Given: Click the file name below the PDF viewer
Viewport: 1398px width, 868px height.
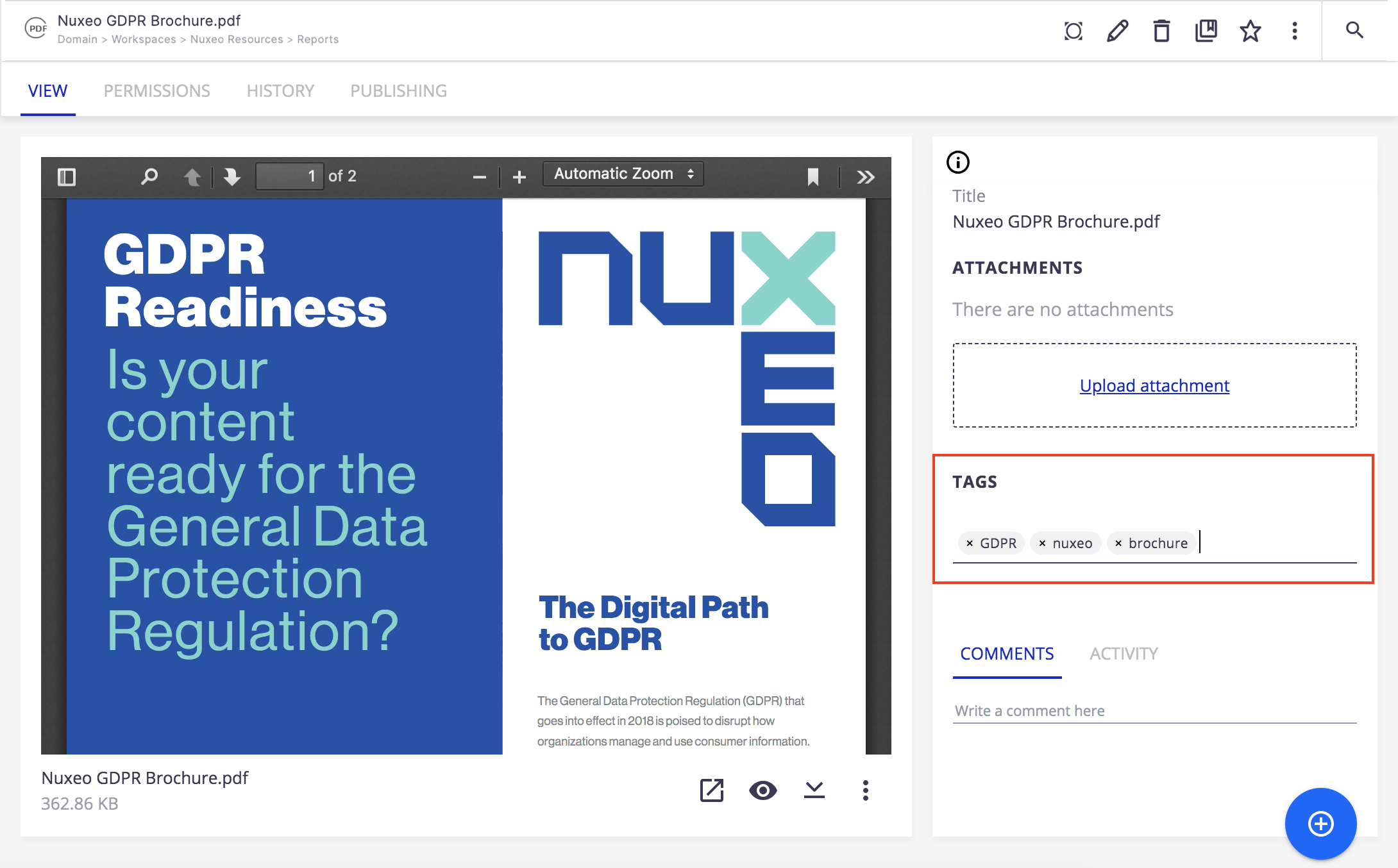Looking at the screenshot, I should (145, 778).
